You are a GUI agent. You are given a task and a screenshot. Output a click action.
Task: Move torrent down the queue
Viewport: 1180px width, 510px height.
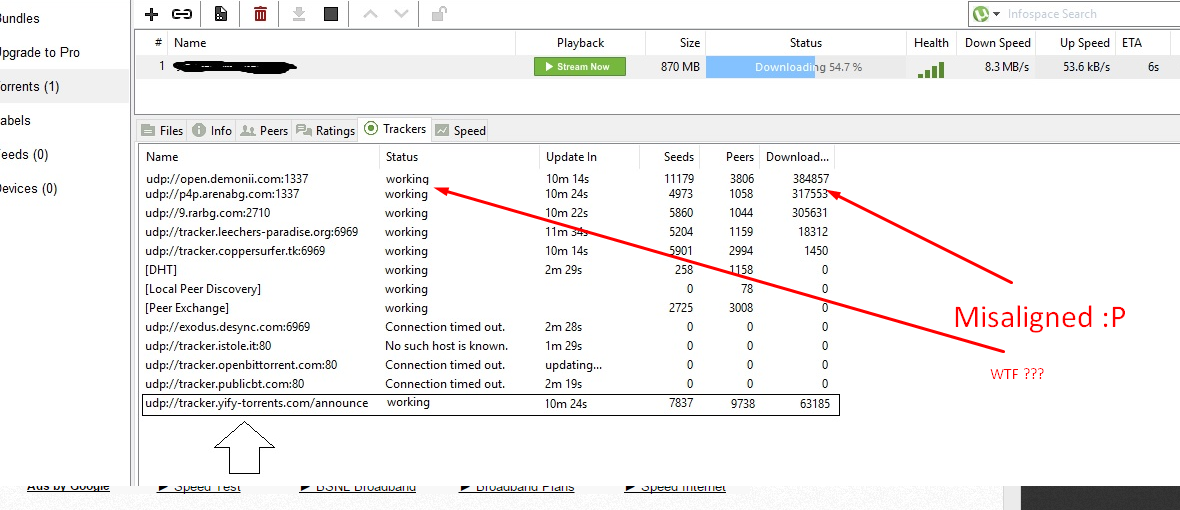[401, 14]
